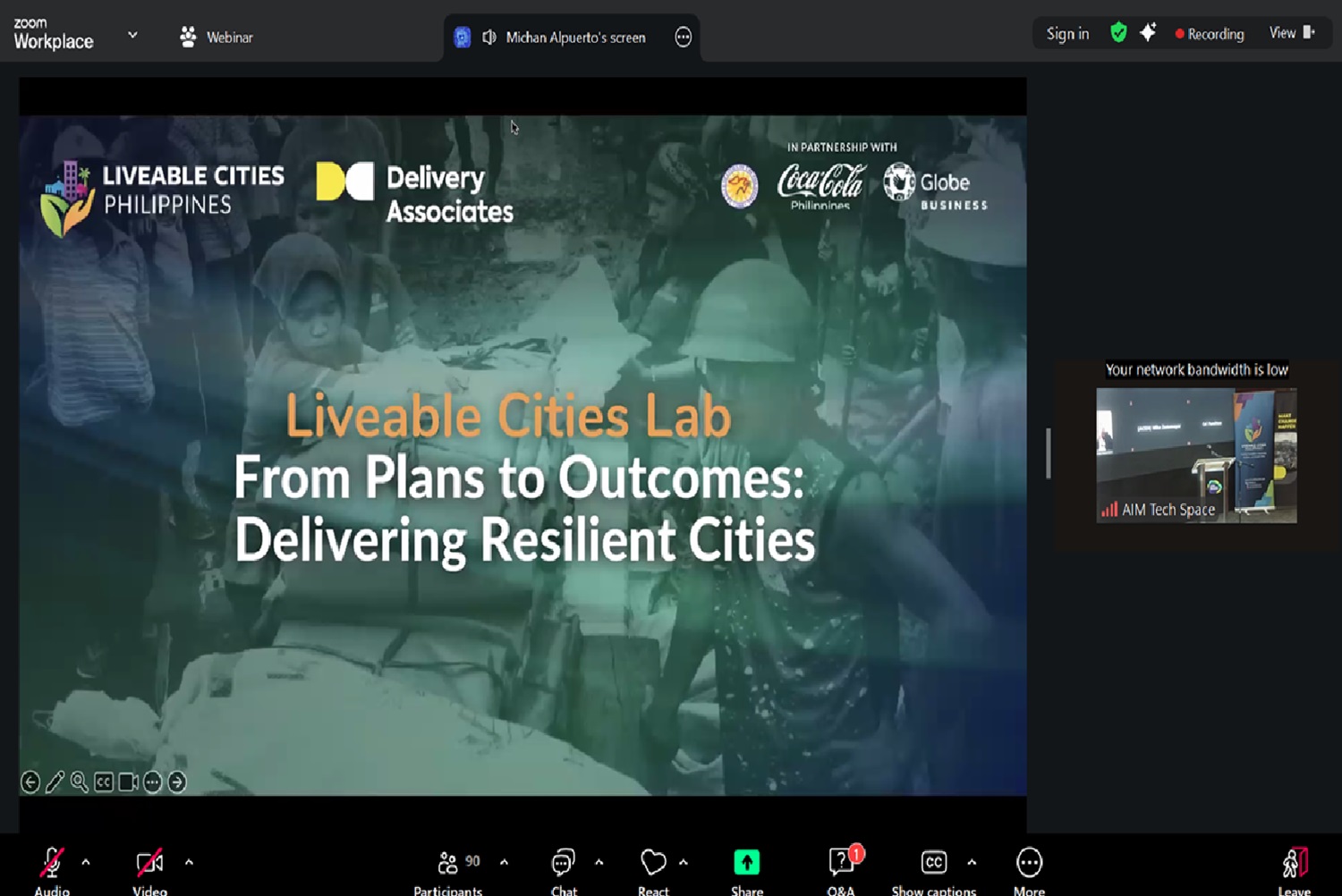The width and height of the screenshot is (1342, 896).
Task: Expand the Zoom Workplace dropdown chevron
Action: (132, 35)
